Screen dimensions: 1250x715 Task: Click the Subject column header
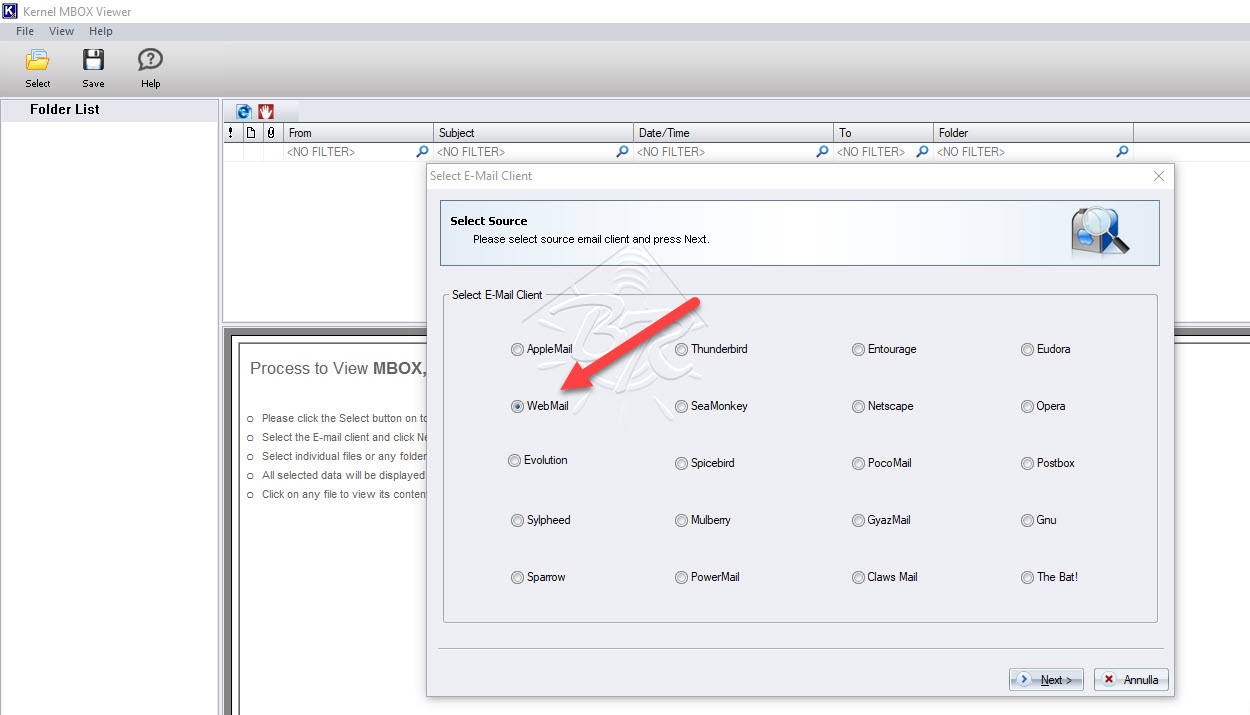(533, 132)
